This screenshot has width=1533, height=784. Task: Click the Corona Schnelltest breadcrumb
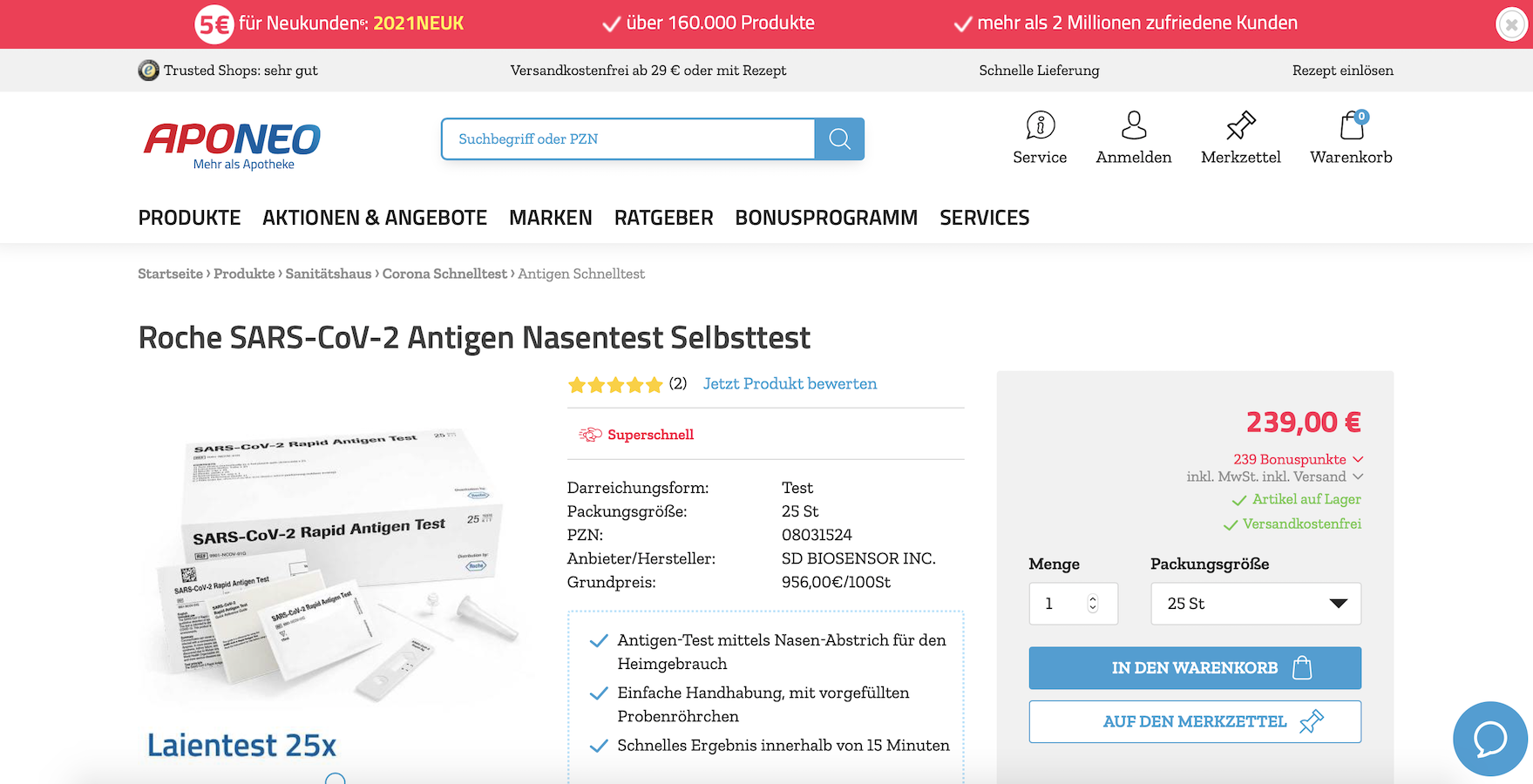tap(444, 274)
